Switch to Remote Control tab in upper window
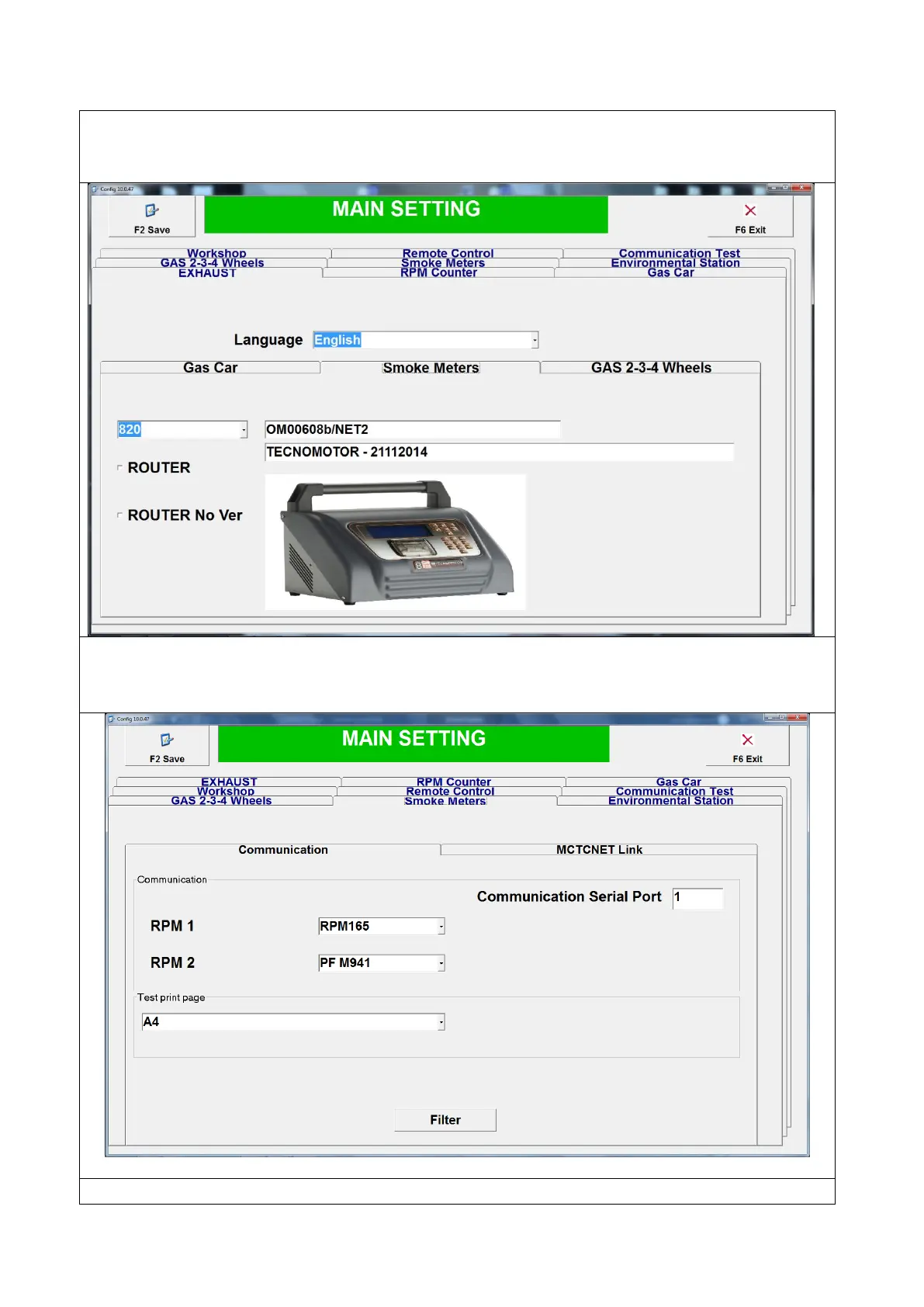Screen dimensions: 924x1307 [x=448, y=253]
